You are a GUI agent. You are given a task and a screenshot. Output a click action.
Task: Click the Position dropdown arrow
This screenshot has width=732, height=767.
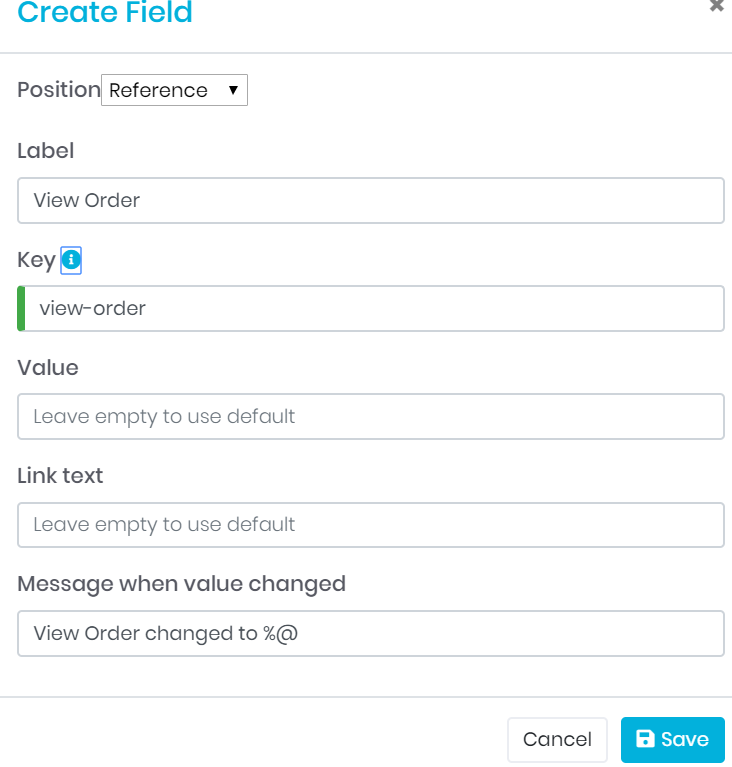[x=233, y=90]
